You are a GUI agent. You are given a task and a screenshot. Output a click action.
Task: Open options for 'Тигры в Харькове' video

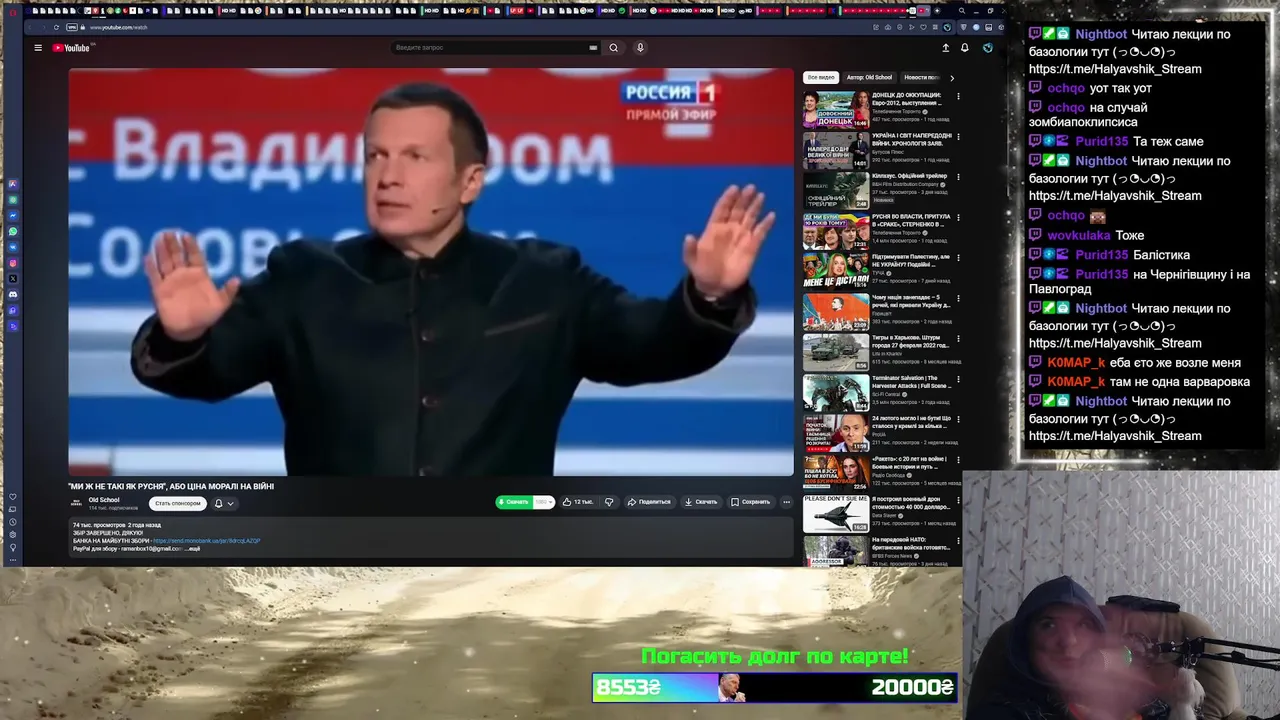click(x=958, y=339)
